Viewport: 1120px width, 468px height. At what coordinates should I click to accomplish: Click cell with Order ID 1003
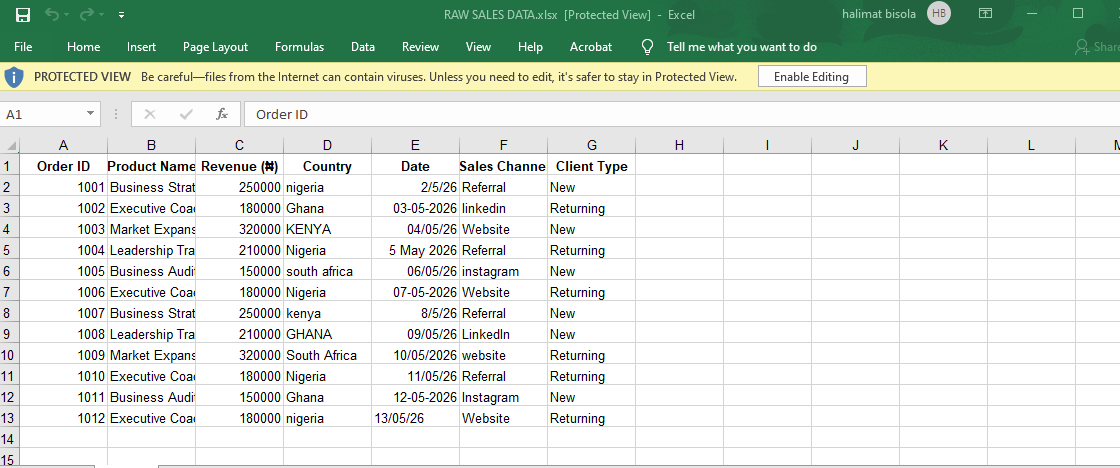pyautogui.click(x=64, y=229)
